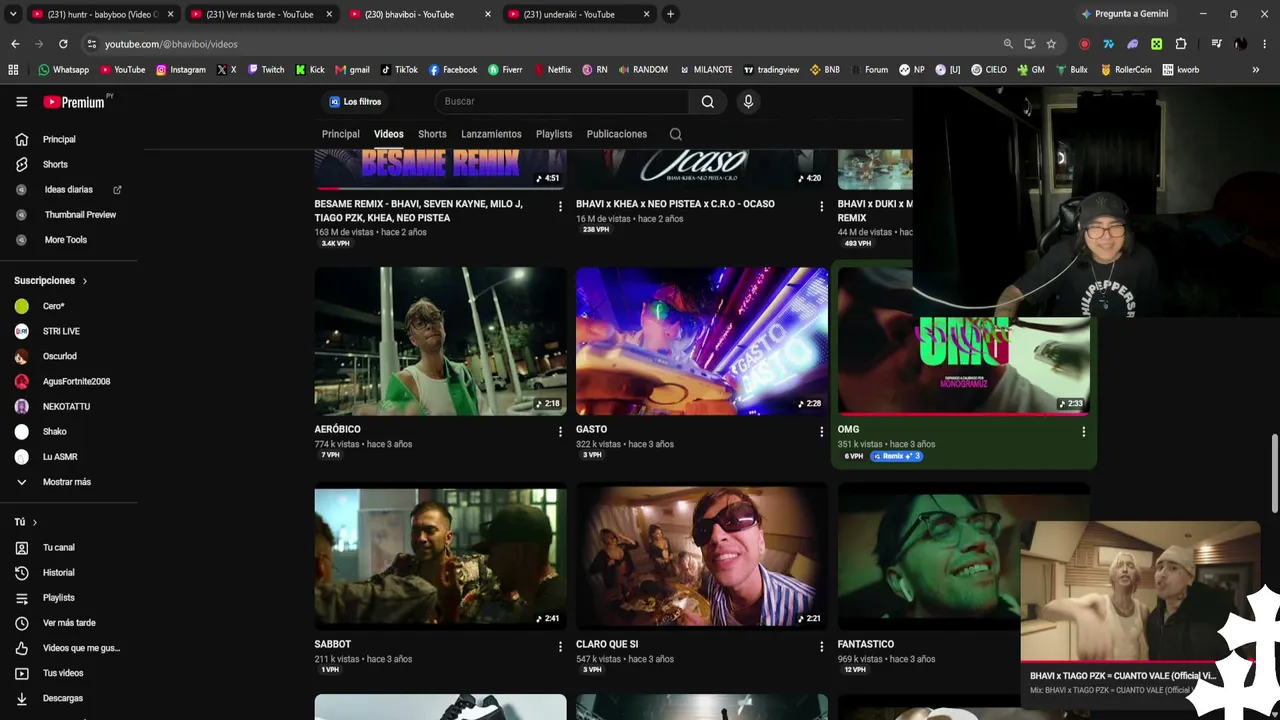Switch to the Principal channel tab

(x=340, y=134)
